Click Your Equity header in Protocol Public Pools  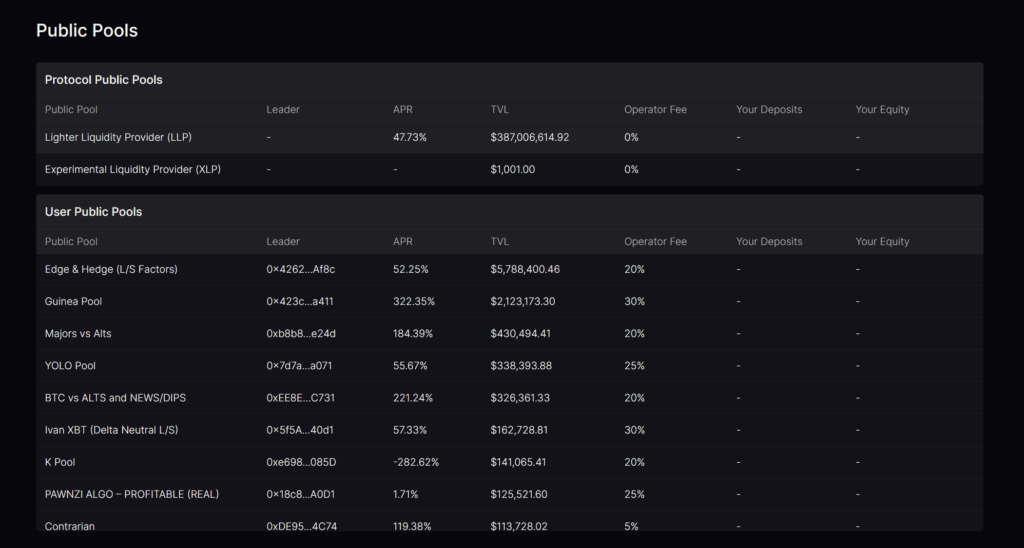pos(882,109)
